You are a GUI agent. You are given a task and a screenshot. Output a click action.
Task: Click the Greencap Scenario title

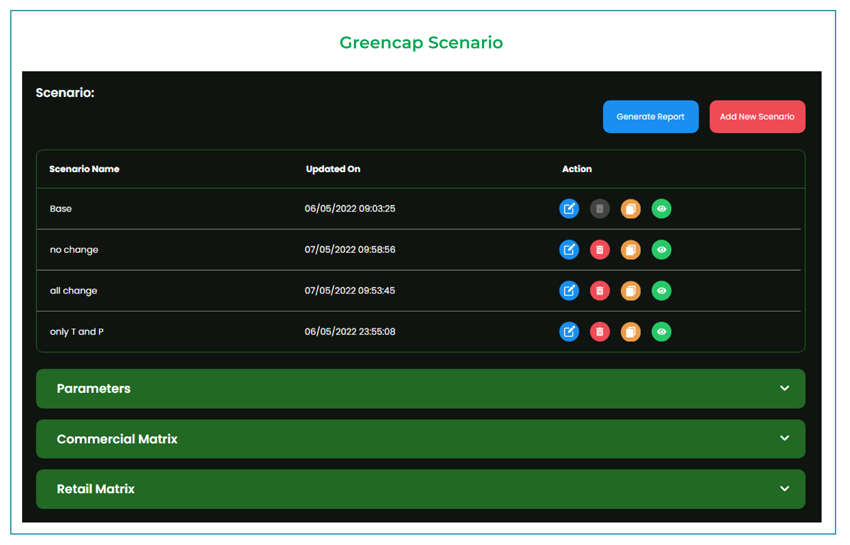tap(421, 42)
